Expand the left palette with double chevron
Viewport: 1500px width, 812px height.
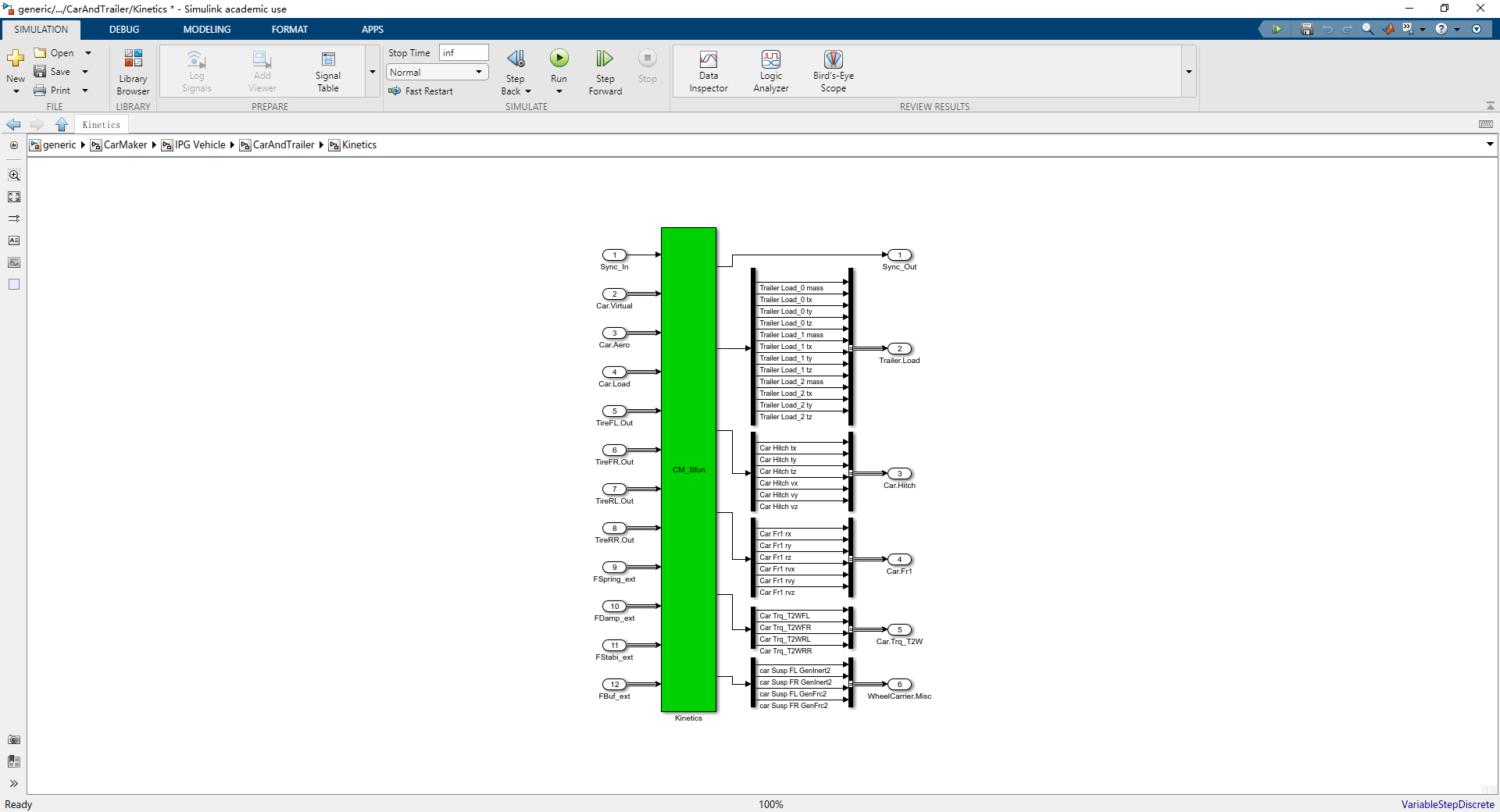[14, 784]
